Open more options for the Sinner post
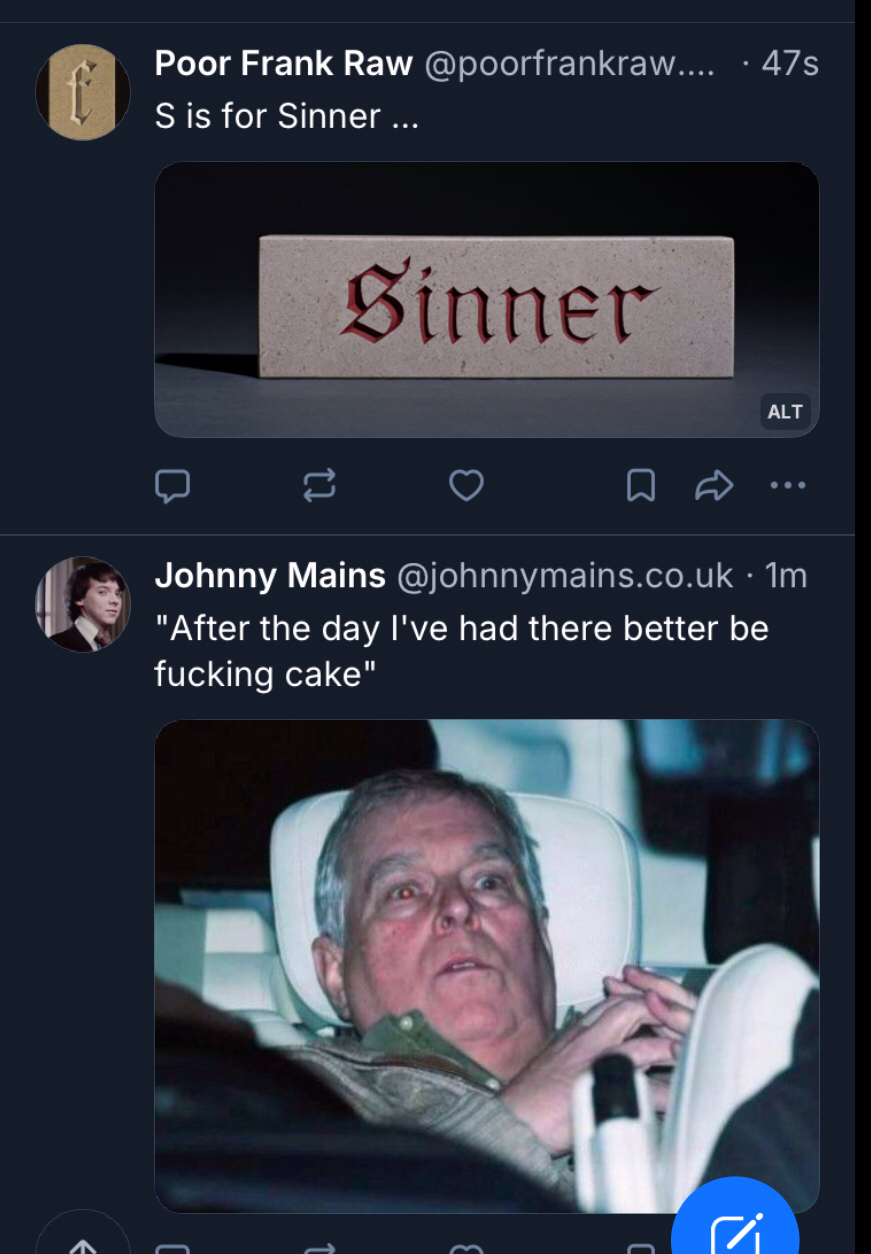 (x=788, y=486)
